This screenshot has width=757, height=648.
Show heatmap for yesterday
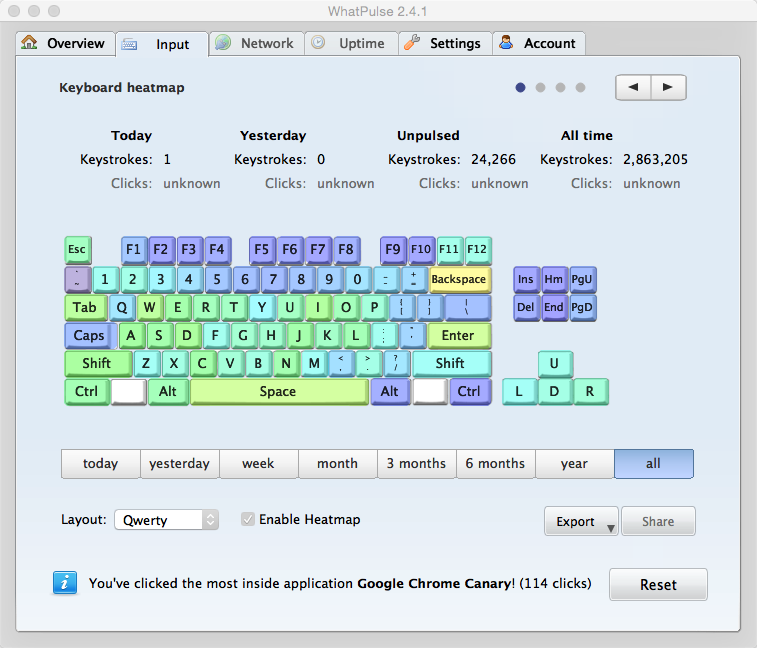tap(180, 464)
